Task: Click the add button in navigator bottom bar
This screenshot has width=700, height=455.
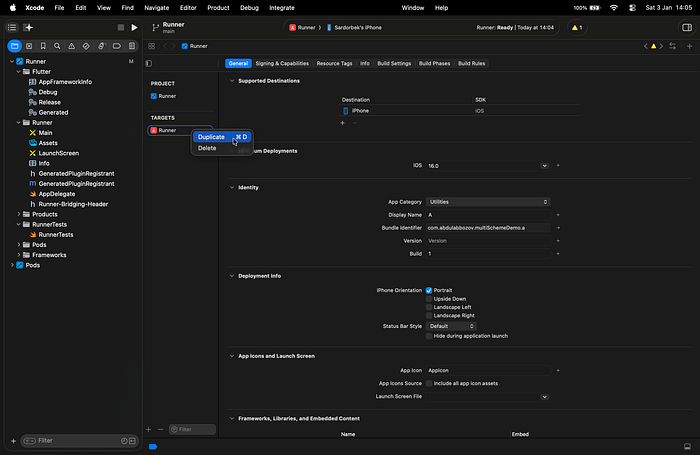Action: coord(13,441)
